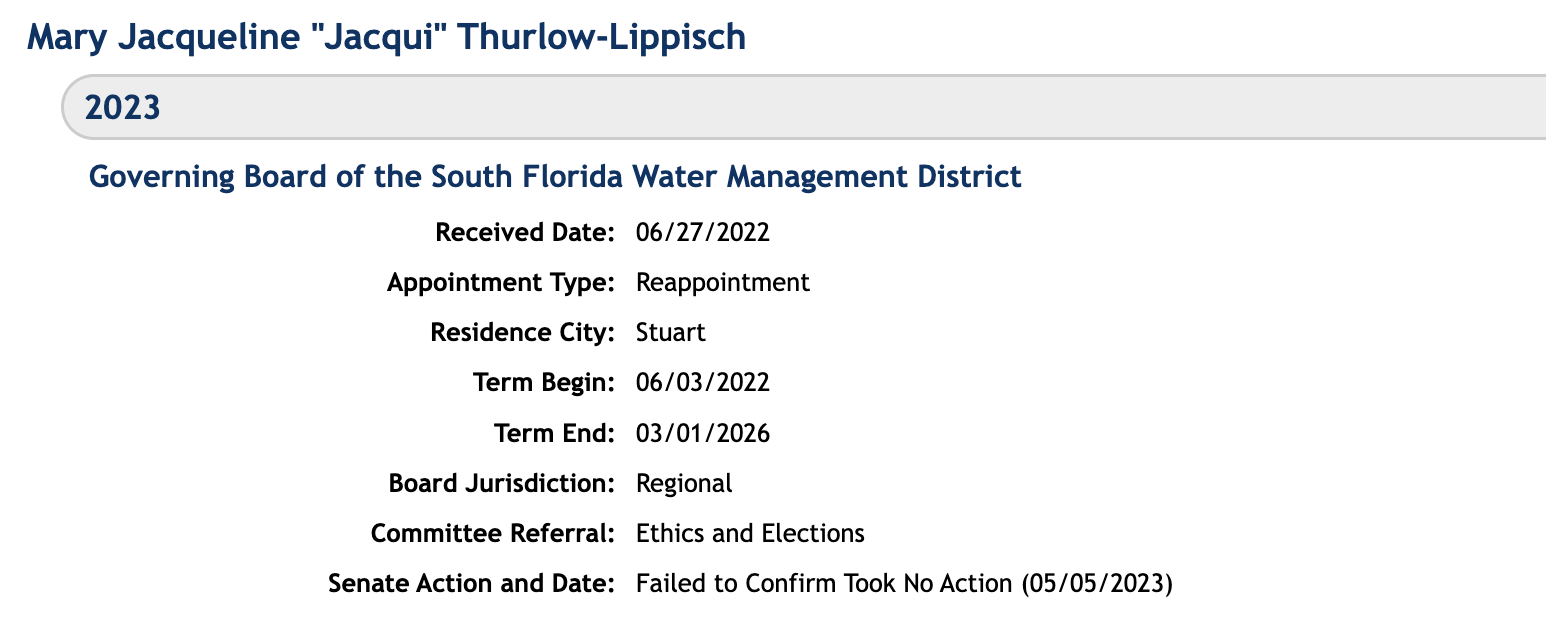1546x620 pixels.
Task: Select the Term End date 03/01/2026
Action: (703, 433)
